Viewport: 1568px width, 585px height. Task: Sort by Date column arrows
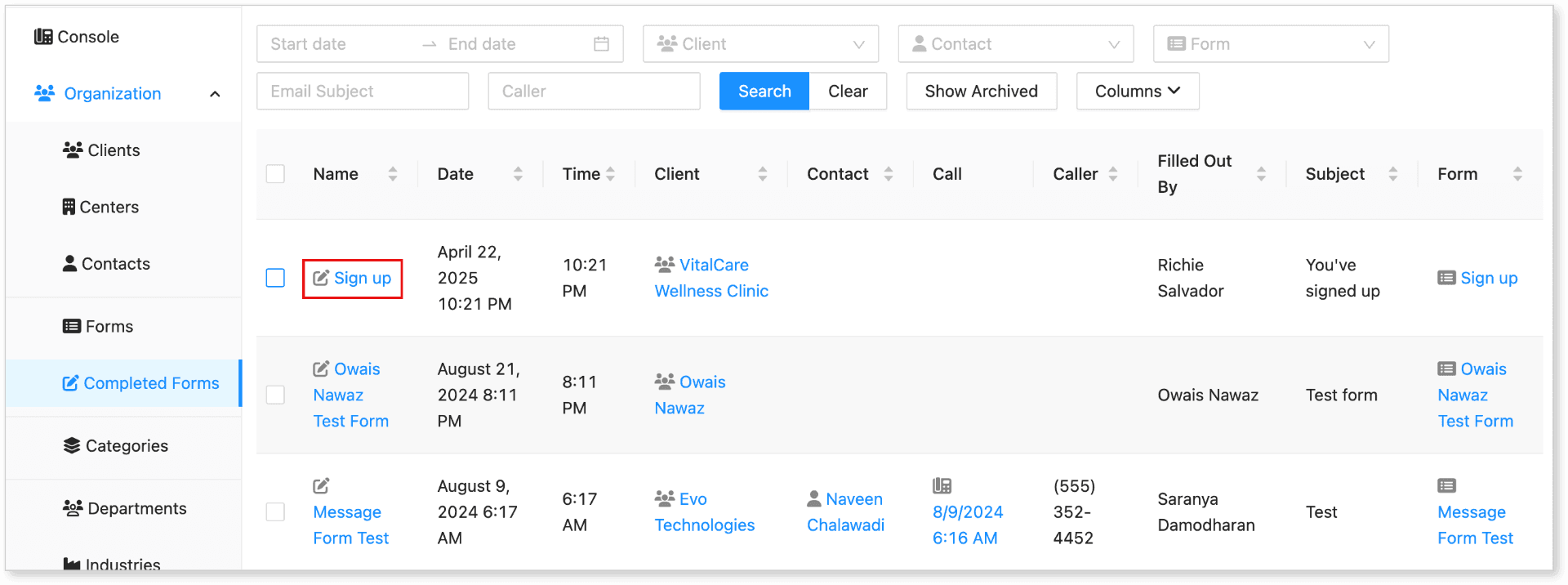pyautogui.click(x=518, y=174)
